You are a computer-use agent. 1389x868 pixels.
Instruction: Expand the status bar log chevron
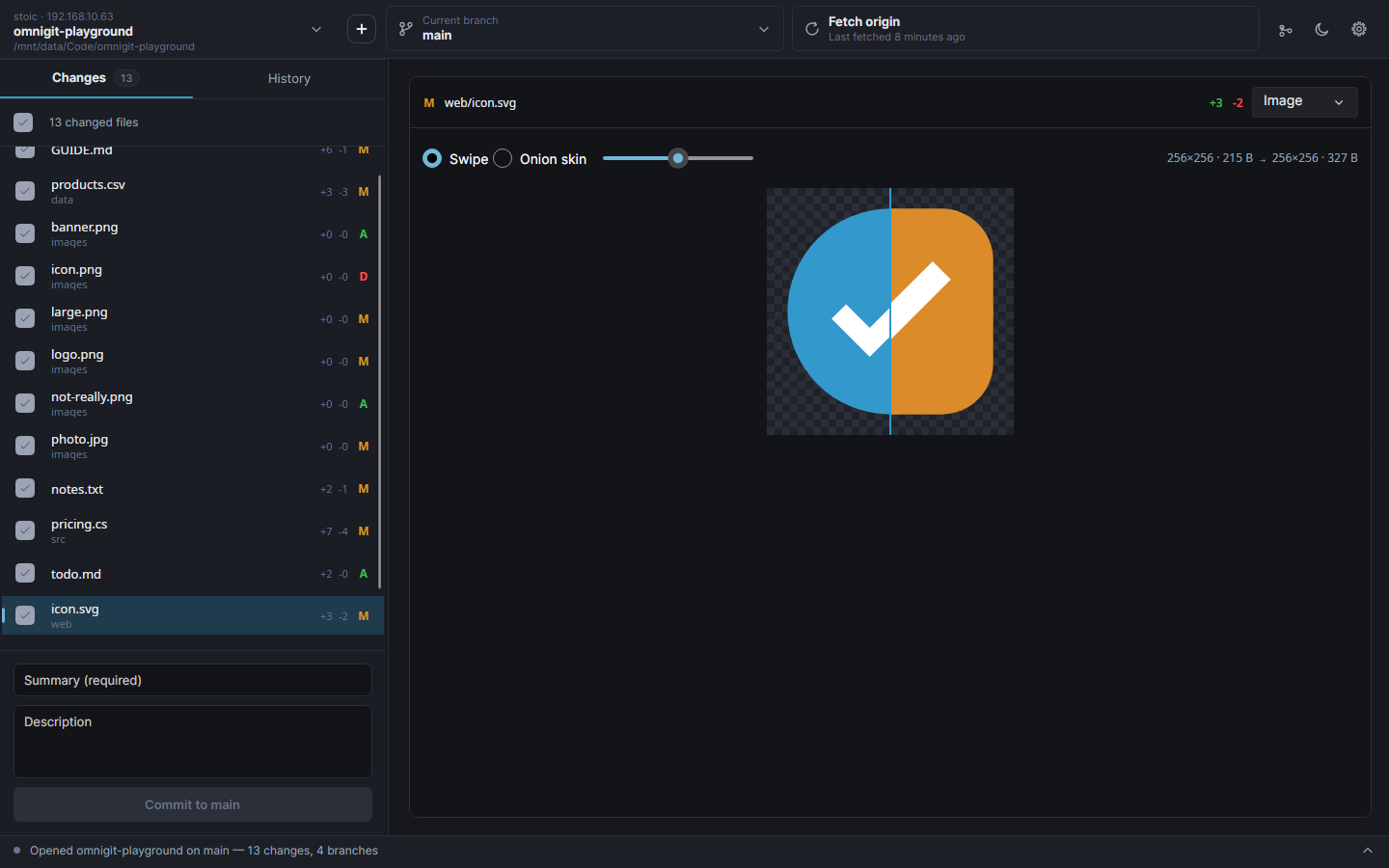[1367, 851]
